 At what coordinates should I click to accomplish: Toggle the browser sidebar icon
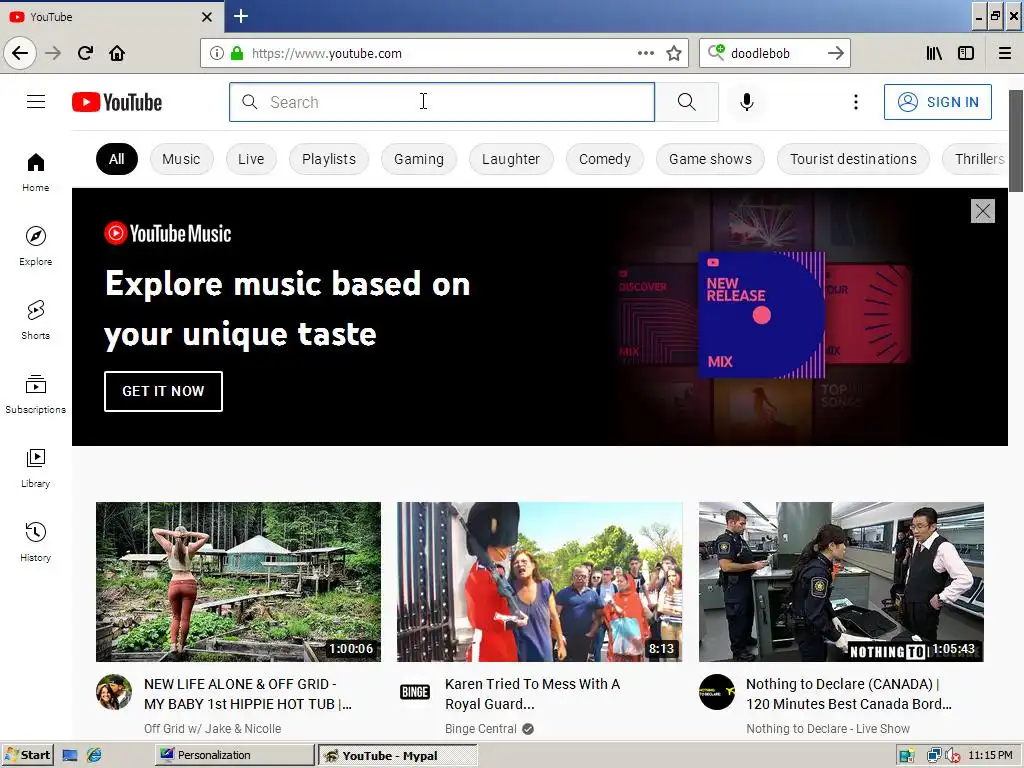tap(966, 53)
